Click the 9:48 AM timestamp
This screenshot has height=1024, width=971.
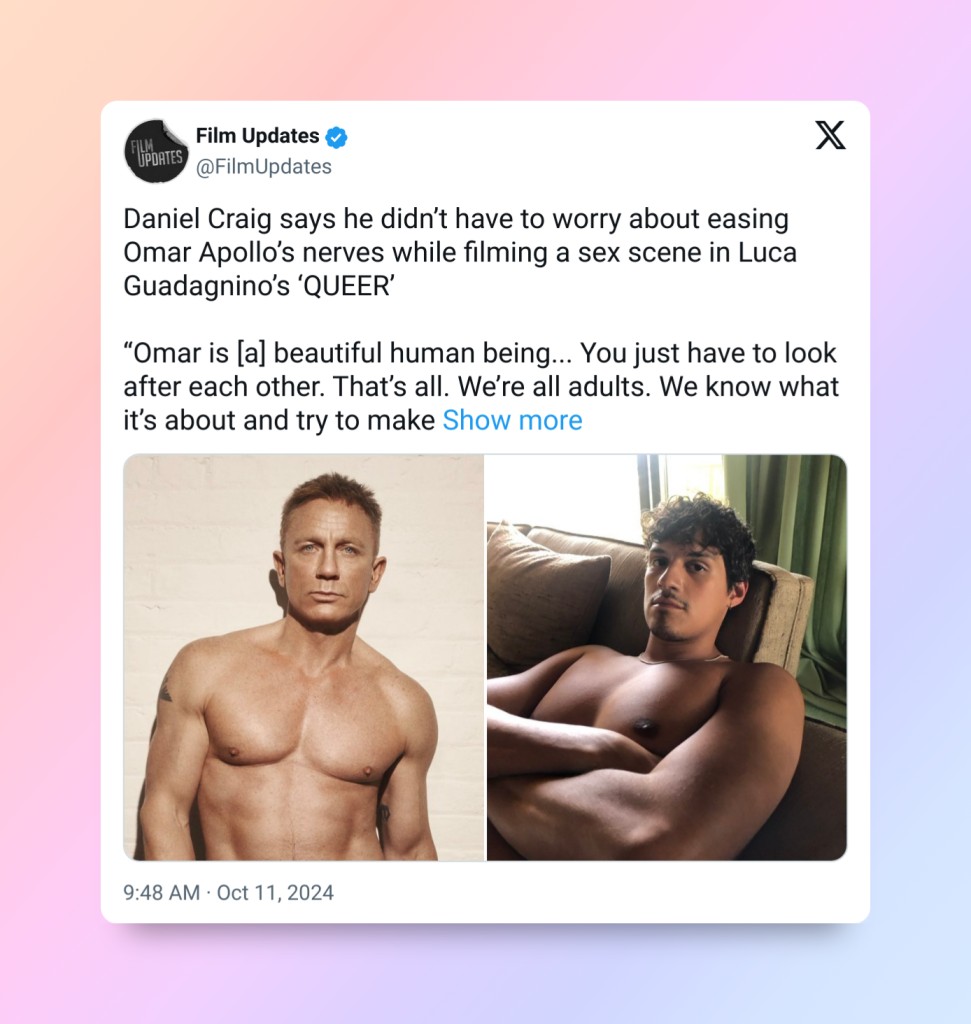point(161,892)
